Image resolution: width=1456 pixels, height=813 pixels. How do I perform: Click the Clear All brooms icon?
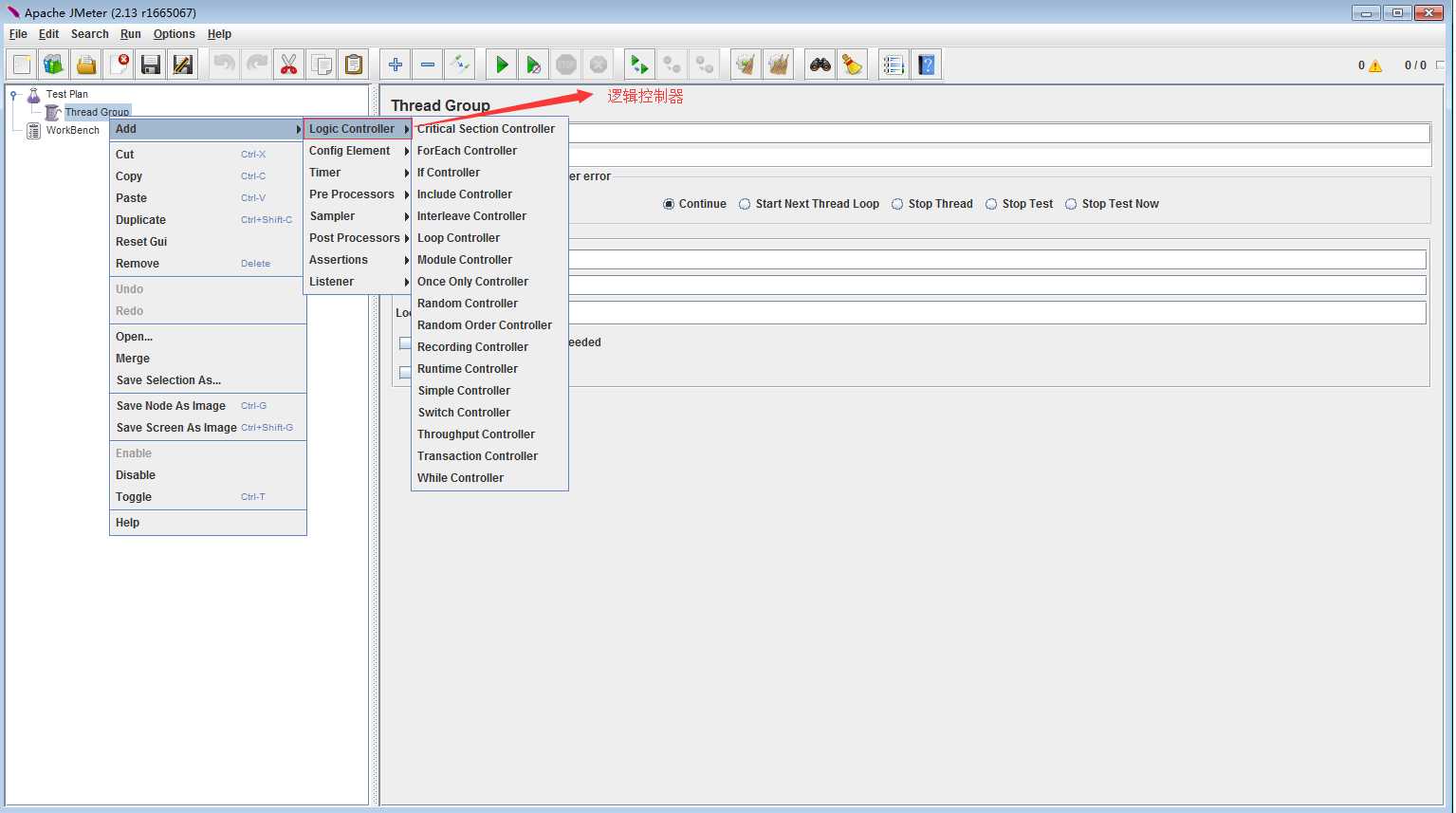point(779,65)
